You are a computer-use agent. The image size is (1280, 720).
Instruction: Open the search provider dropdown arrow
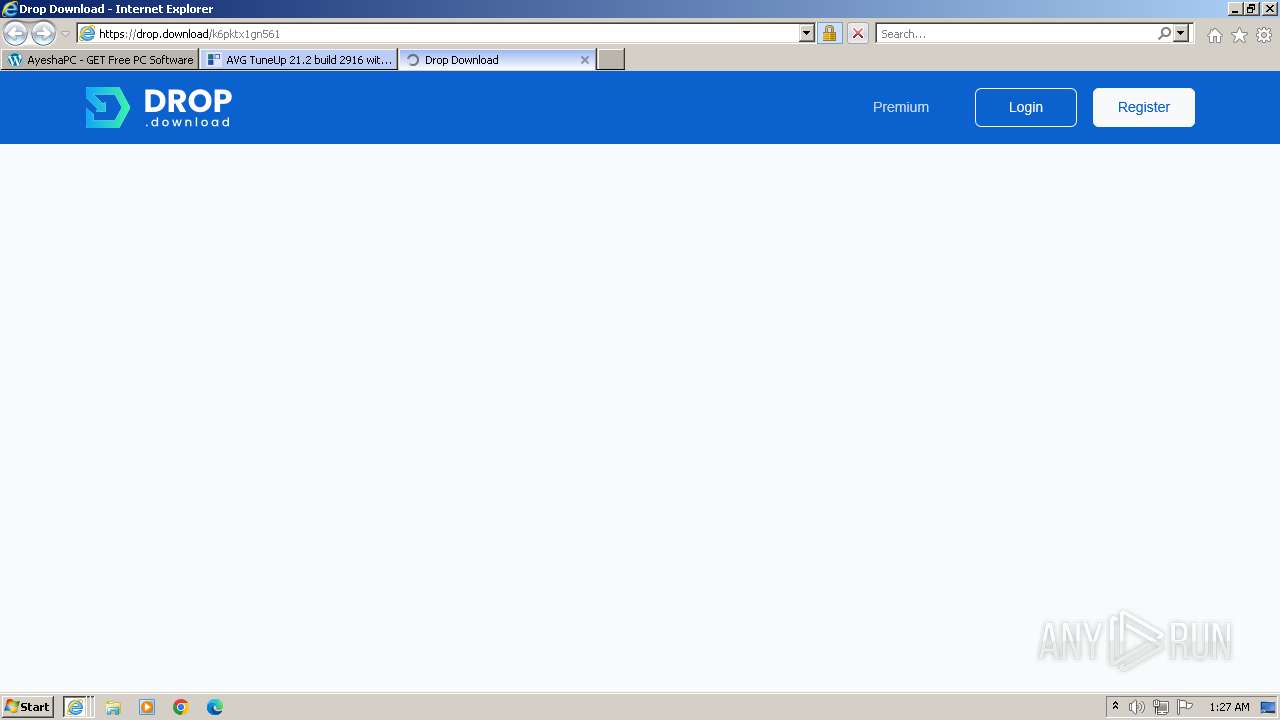1181,33
